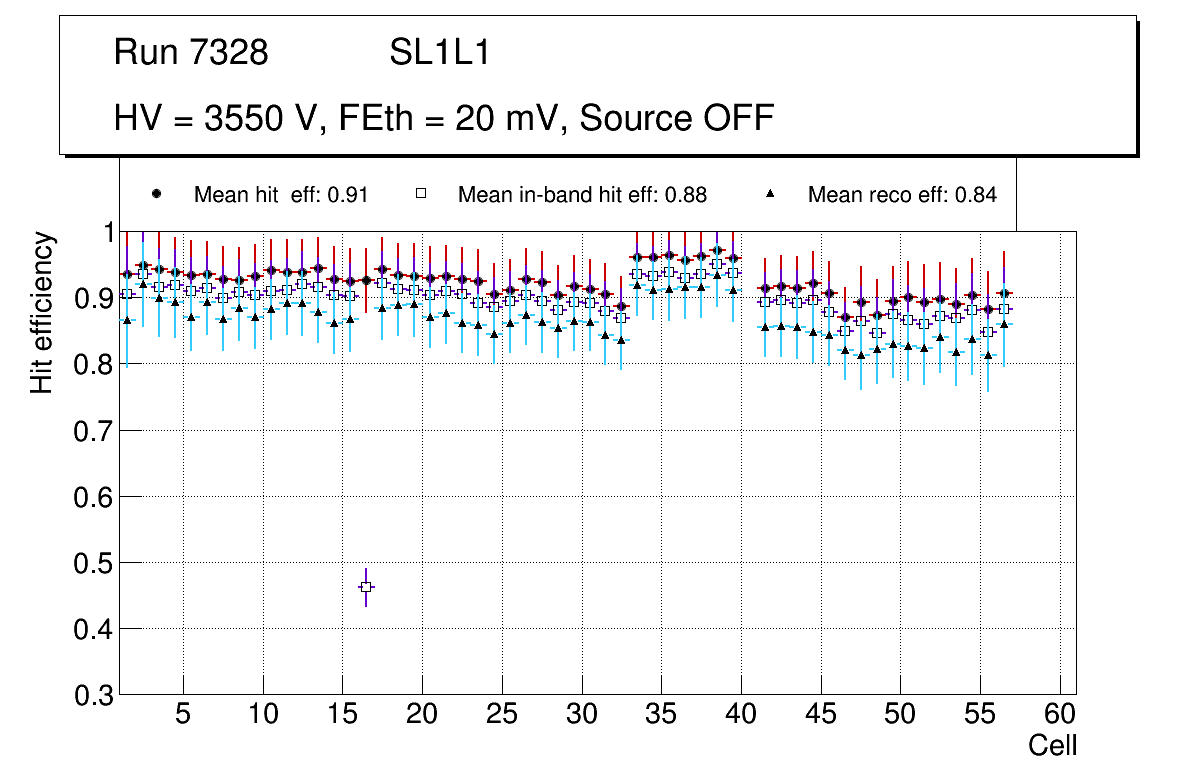1196x772 pixels.
Task: Click x-axis tick label 20
Action: click(x=422, y=716)
